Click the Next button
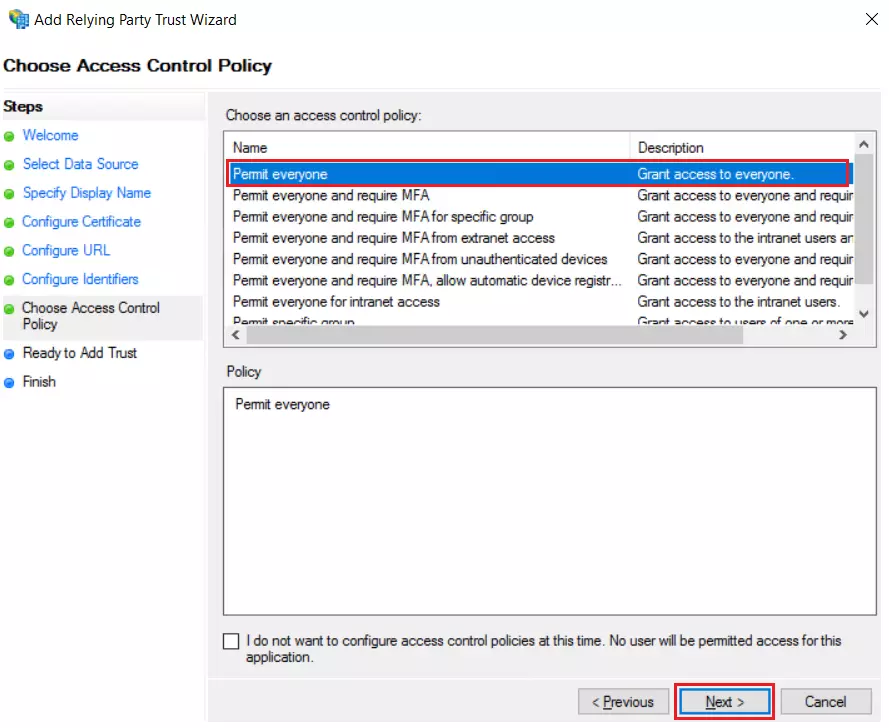 click(x=723, y=702)
